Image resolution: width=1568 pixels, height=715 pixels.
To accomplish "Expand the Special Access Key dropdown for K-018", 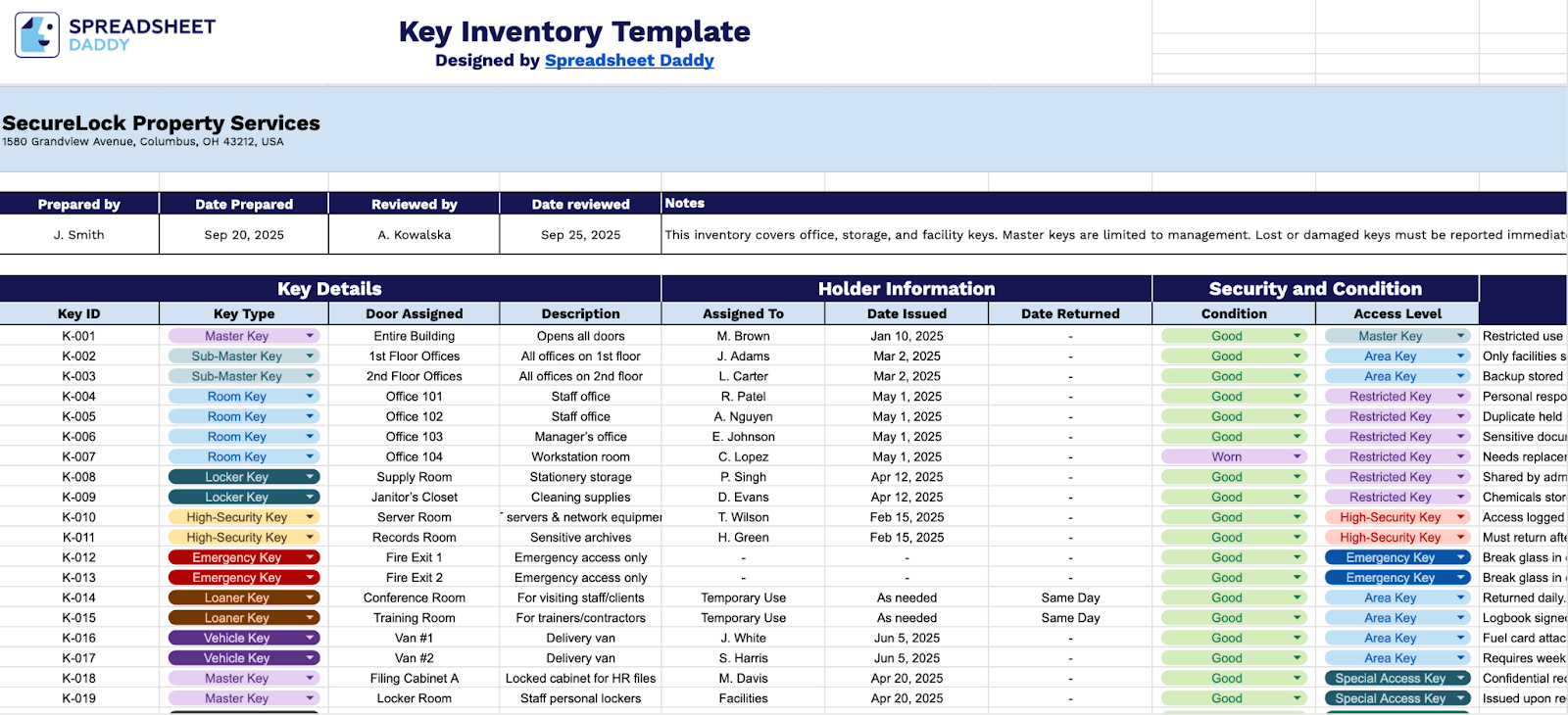I will pos(1461,677).
